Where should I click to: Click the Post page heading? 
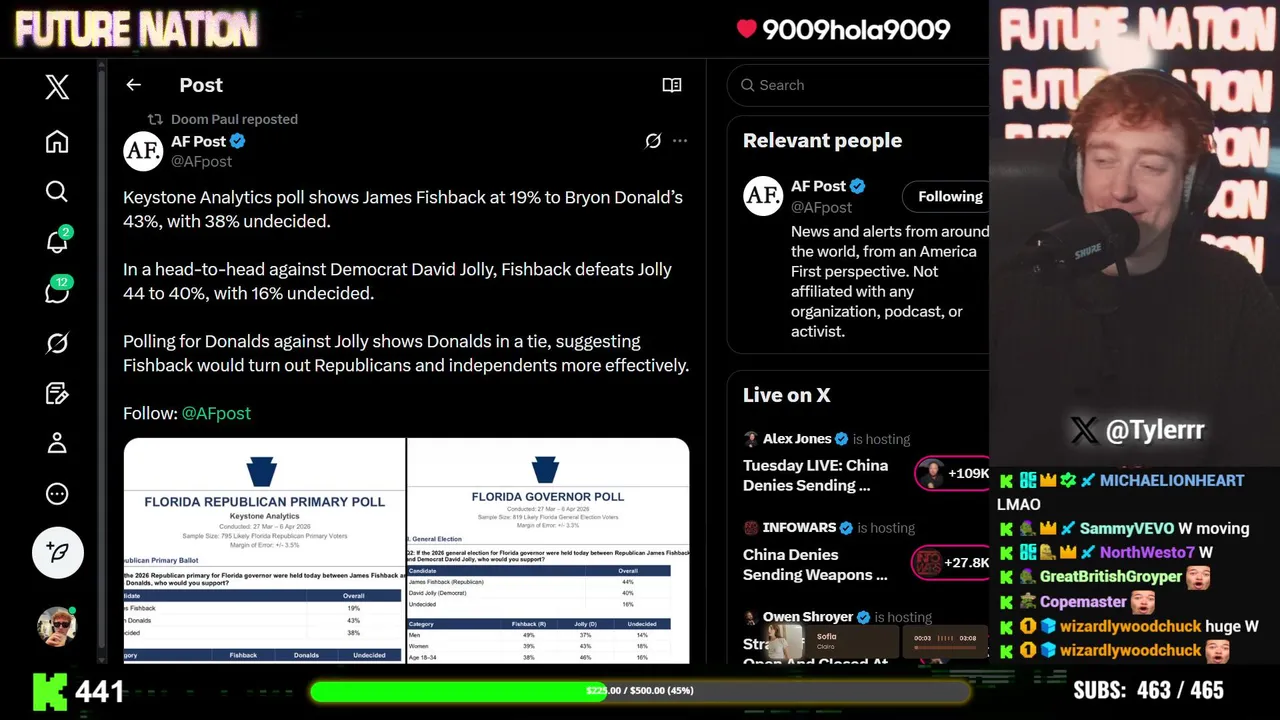pyautogui.click(x=201, y=85)
